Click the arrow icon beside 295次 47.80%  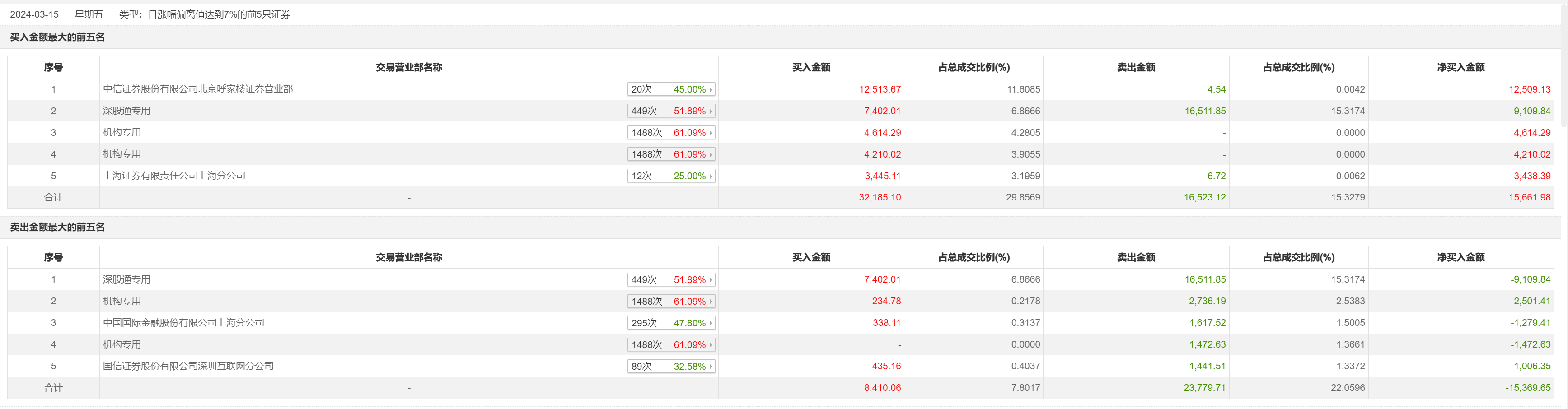(x=710, y=323)
